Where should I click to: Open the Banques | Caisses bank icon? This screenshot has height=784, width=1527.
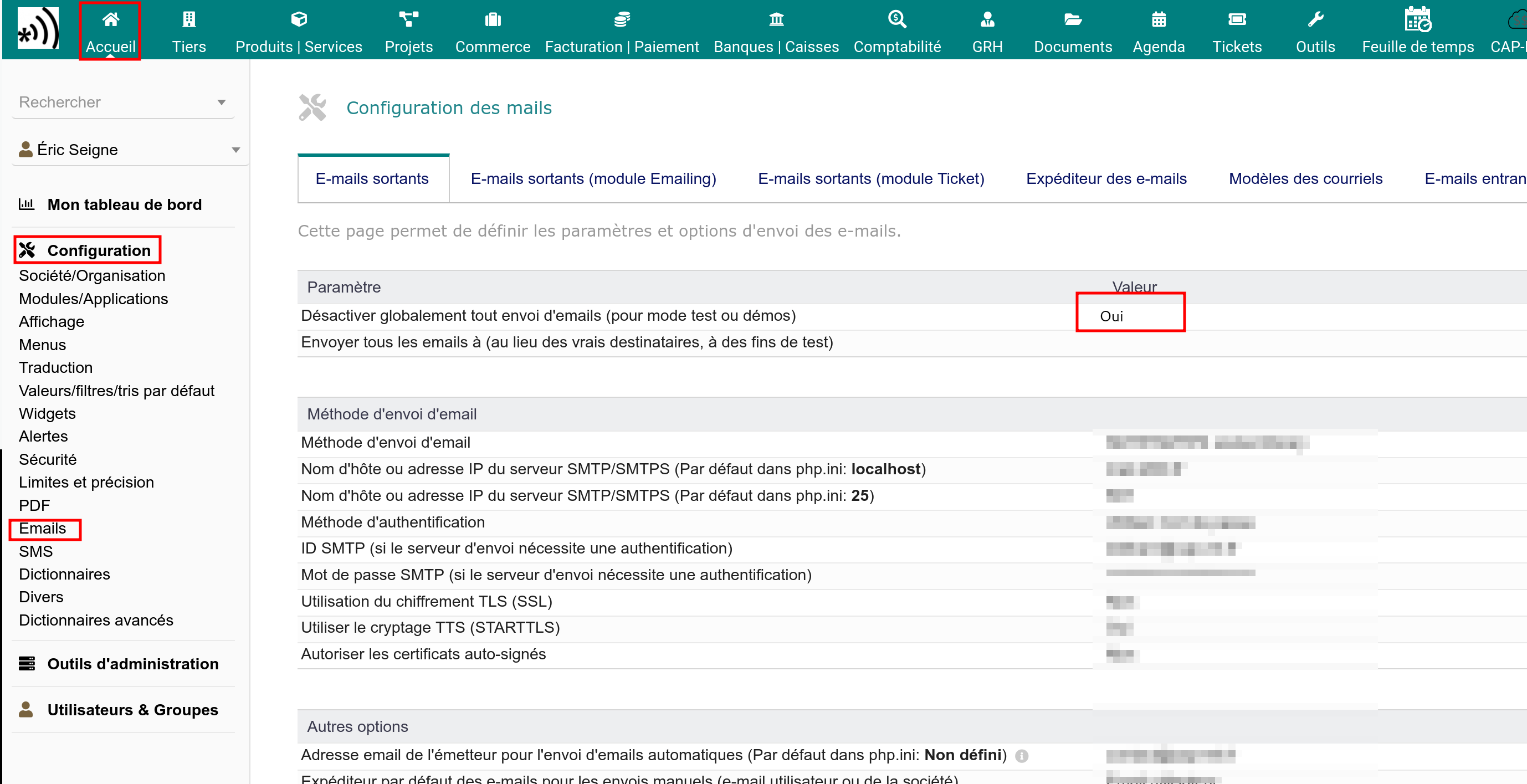[x=776, y=19]
